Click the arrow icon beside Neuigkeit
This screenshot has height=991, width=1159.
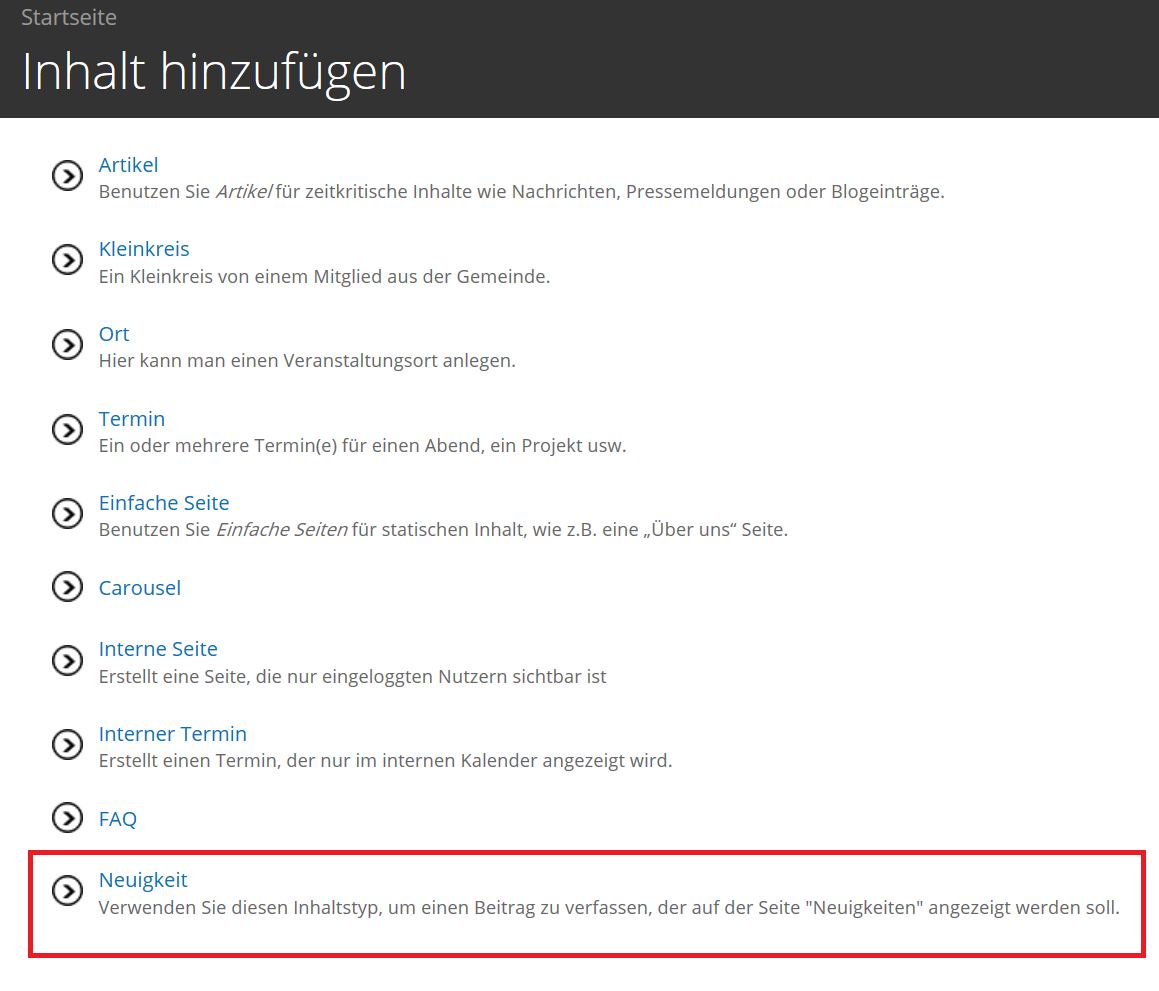(67, 891)
